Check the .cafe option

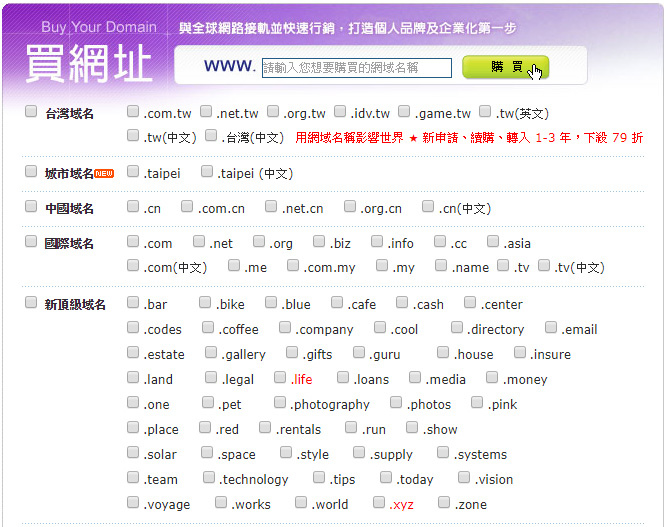[337, 303]
